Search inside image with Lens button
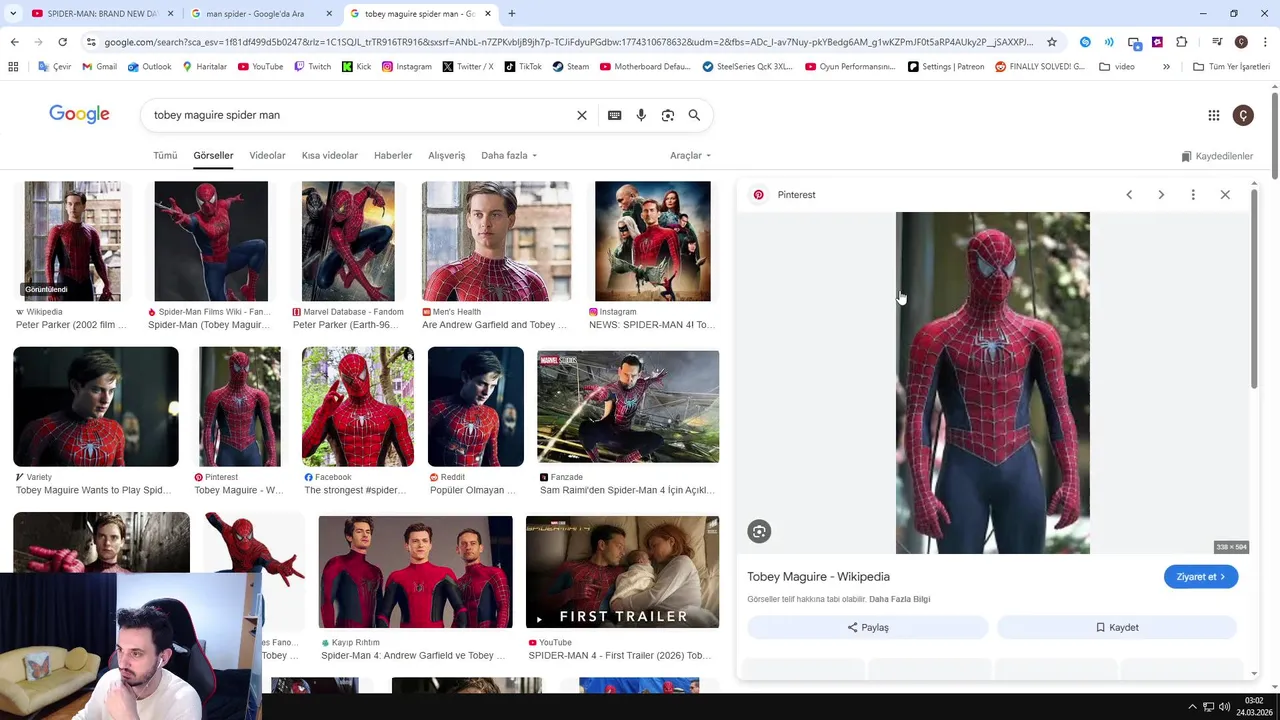This screenshot has width=1280, height=720. [x=759, y=532]
